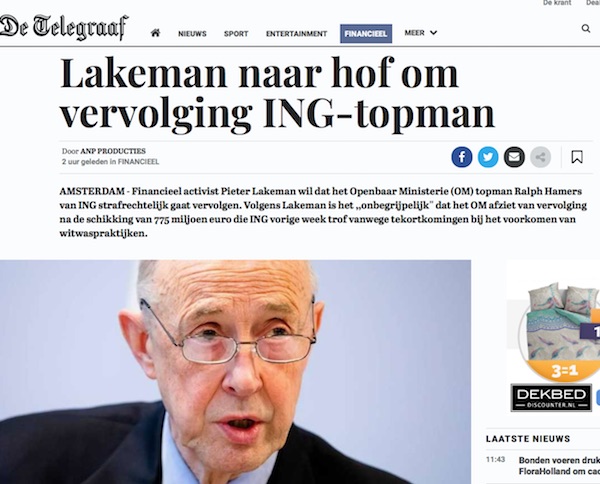Select the FINANCIEEL tab
The image size is (600, 484).
tap(366, 34)
